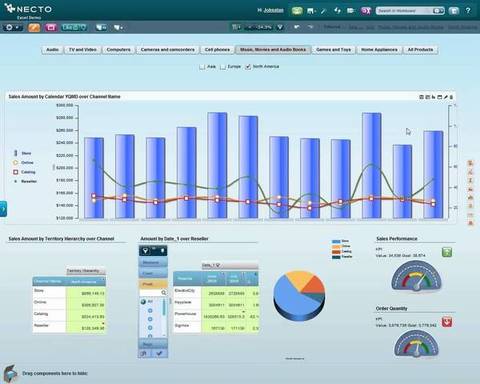This screenshot has width=480, height=384.
Task: Click the Johnston user name link
Action: 273,11
